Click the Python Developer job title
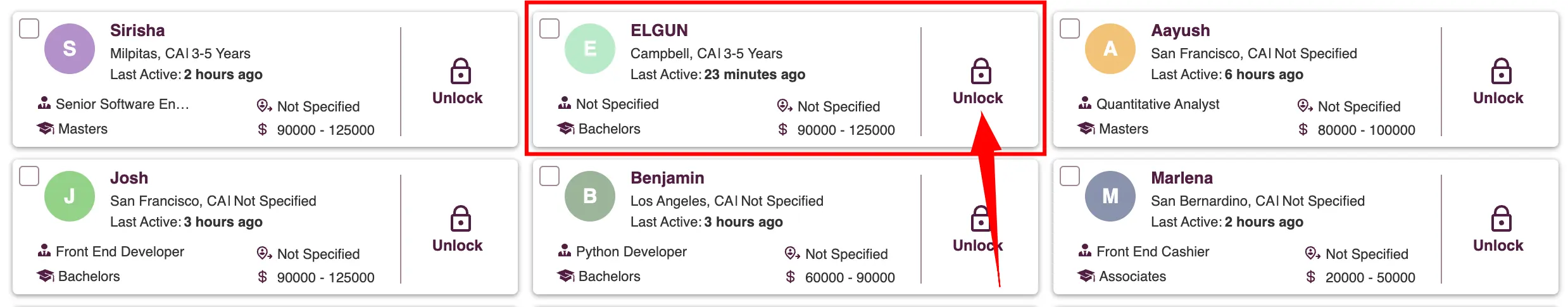Screen dimensions: 1568x307 631,251
